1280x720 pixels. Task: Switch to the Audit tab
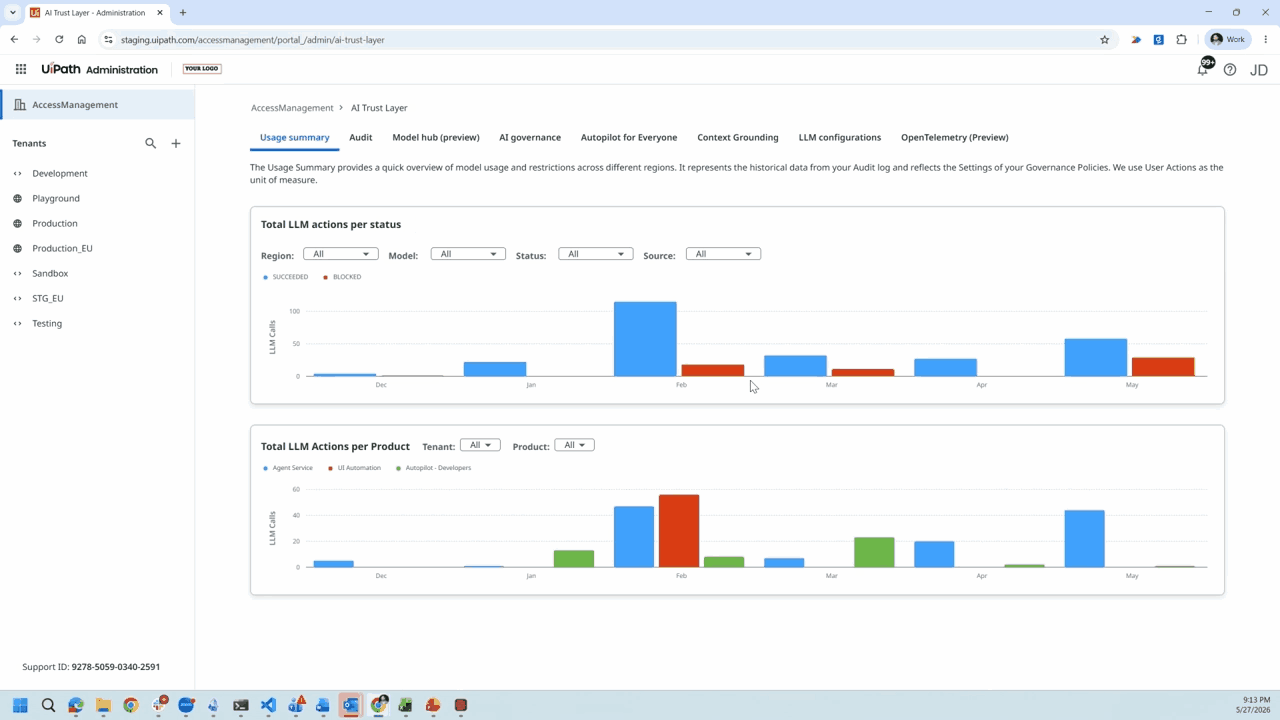click(361, 137)
